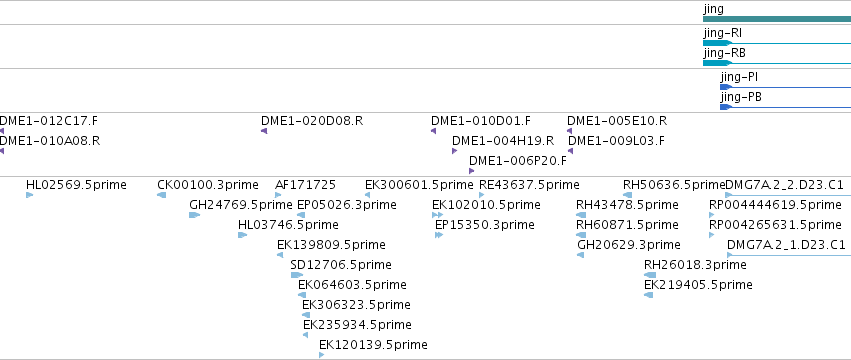Click the EK306323.5prime EST arrow
851x360 pixels.
pyautogui.click(x=306, y=315)
